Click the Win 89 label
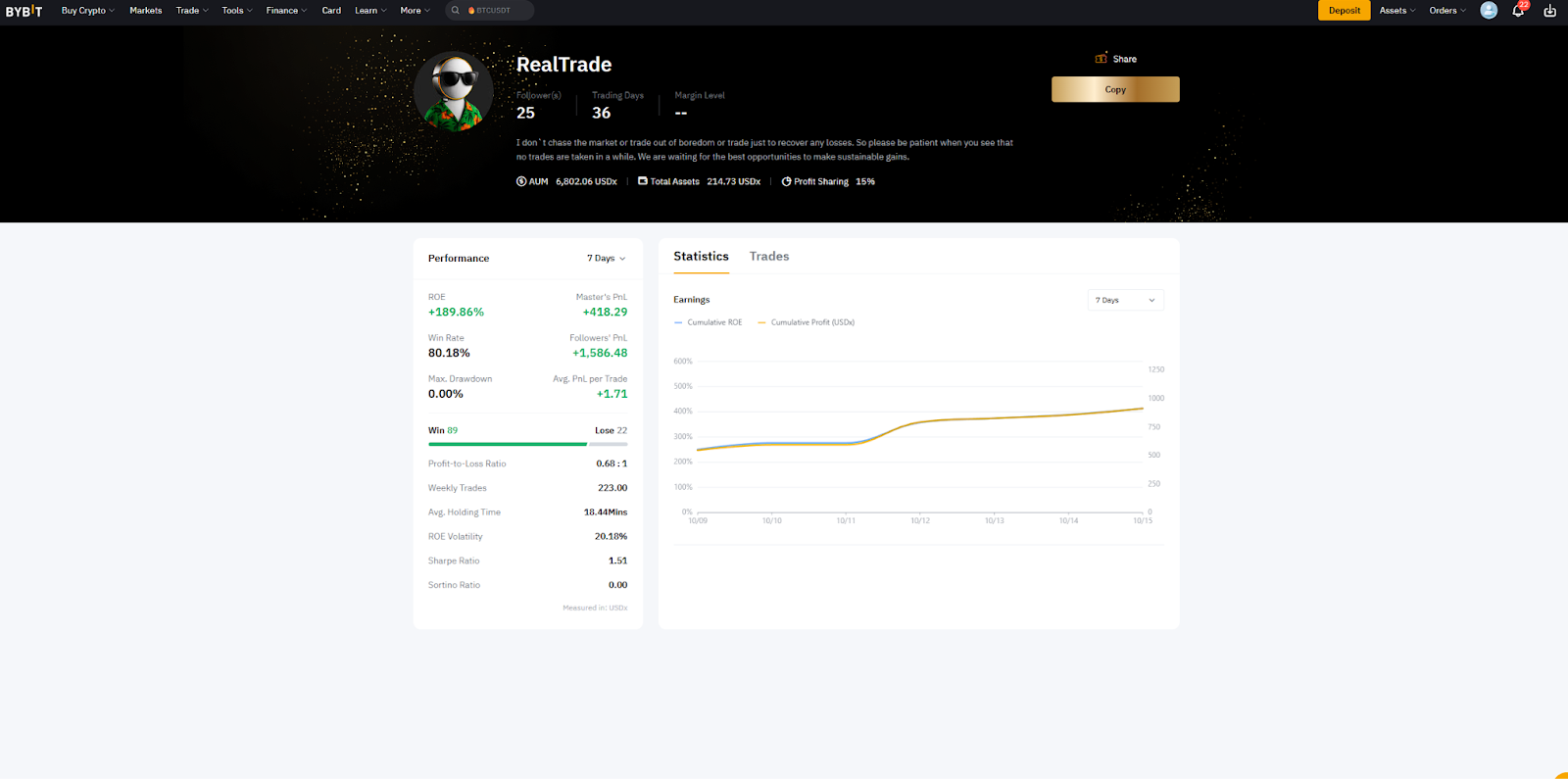 443,430
